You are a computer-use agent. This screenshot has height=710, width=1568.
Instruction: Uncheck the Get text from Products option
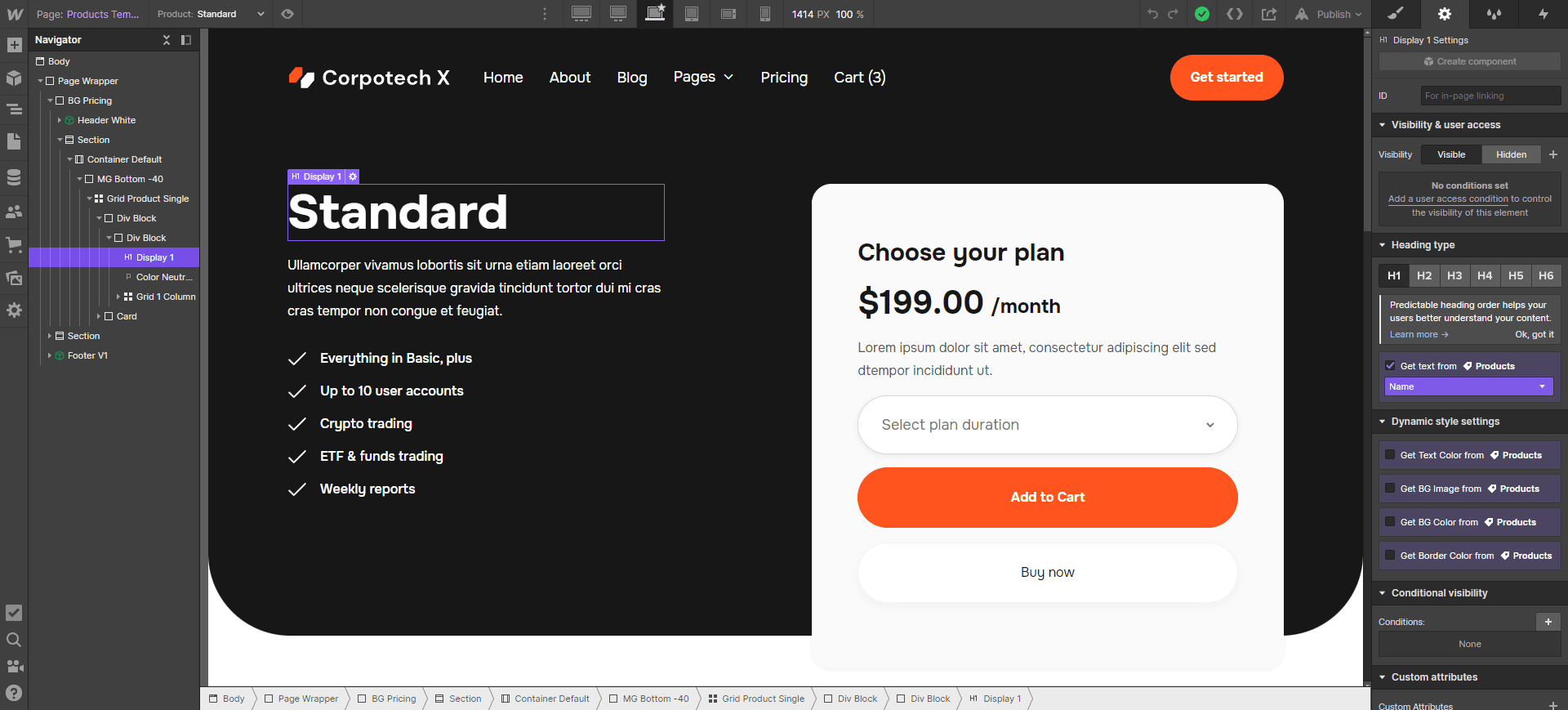[x=1391, y=366]
